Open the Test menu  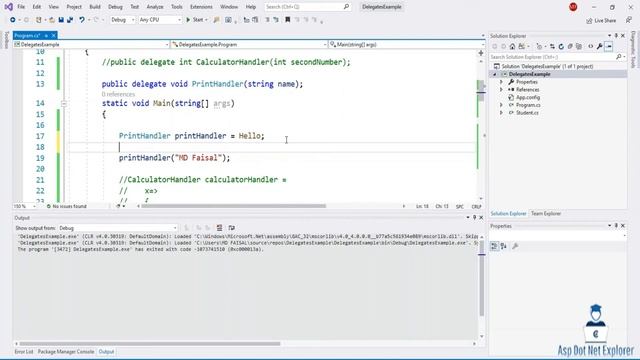[135, 7]
